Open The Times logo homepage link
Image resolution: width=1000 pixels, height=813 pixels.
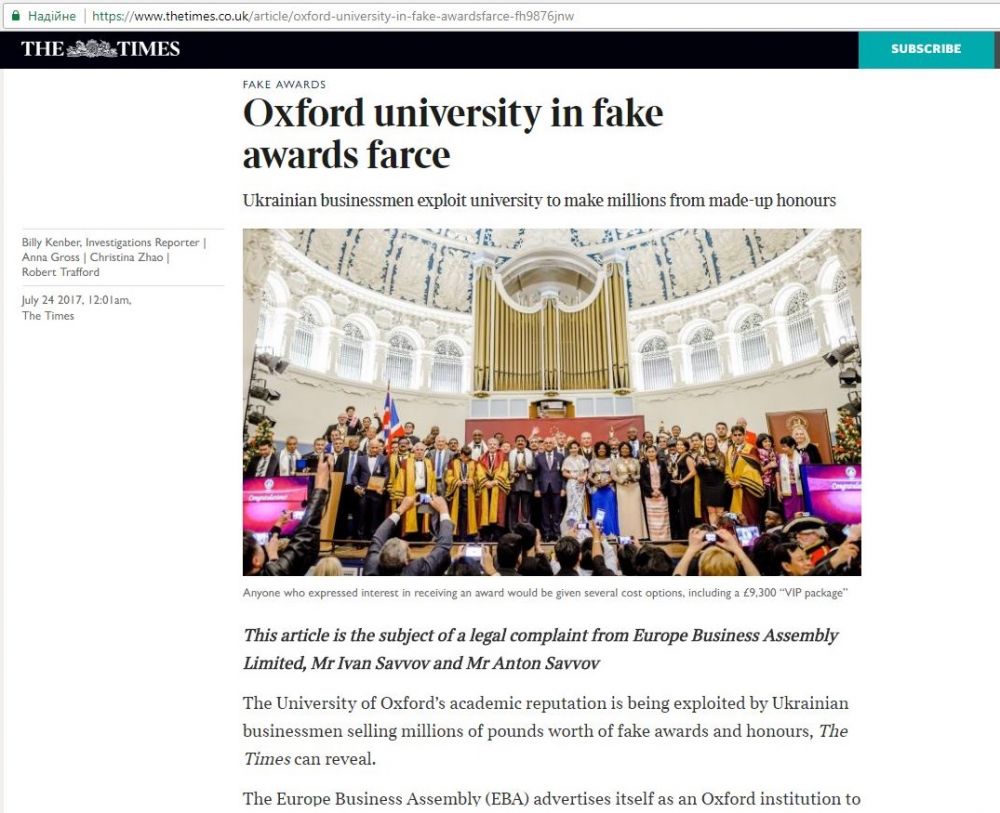(x=100, y=49)
